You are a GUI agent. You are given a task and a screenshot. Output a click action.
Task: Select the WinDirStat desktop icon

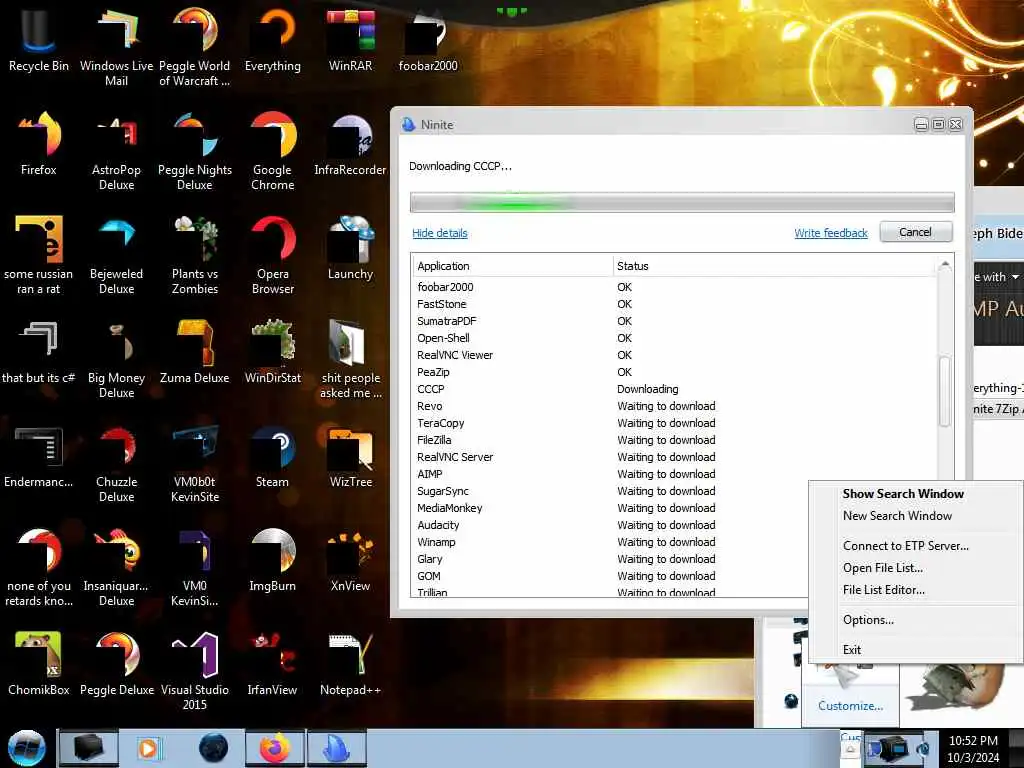tap(273, 352)
